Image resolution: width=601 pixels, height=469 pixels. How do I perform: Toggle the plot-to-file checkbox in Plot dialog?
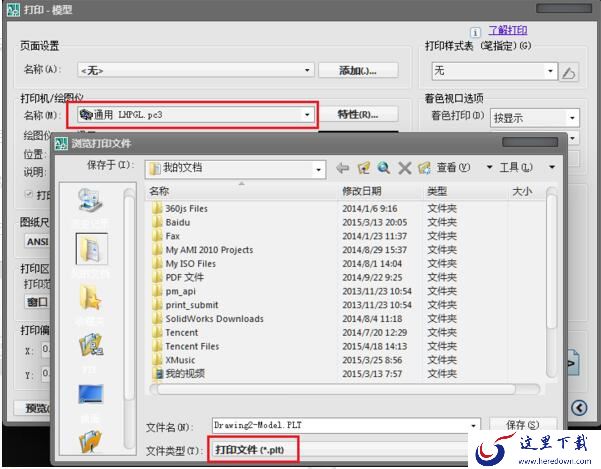(x=28, y=194)
